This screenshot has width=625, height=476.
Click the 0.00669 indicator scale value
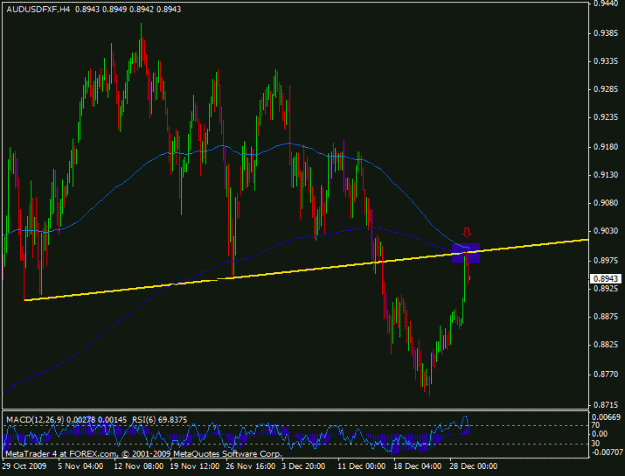(x=606, y=417)
